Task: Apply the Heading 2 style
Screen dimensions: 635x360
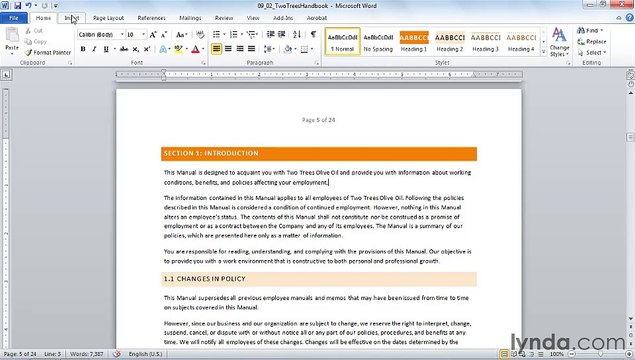Action: point(450,42)
